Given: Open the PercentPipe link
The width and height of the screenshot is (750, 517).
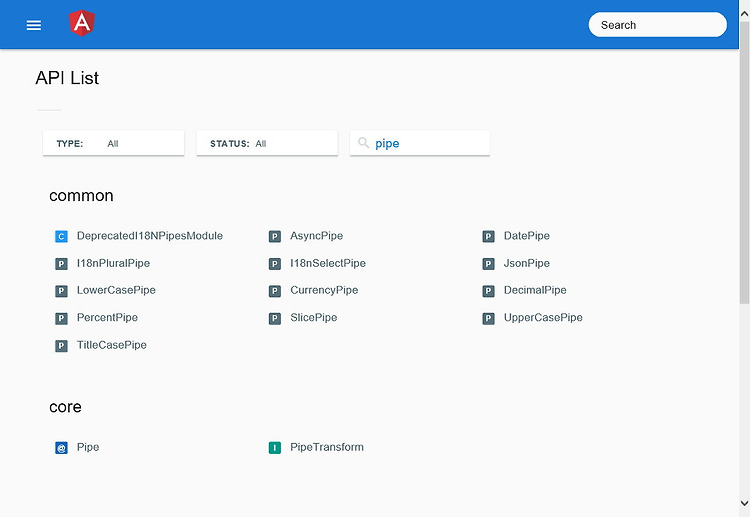Looking at the screenshot, I should (x=107, y=318).
